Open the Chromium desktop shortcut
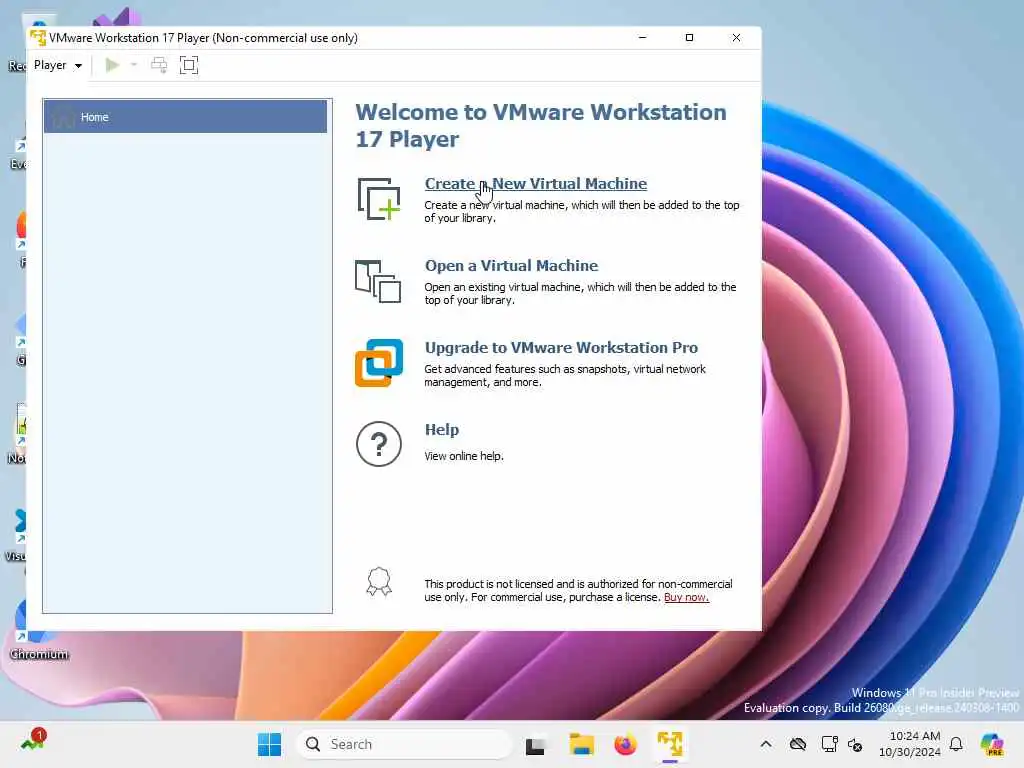 38,628
